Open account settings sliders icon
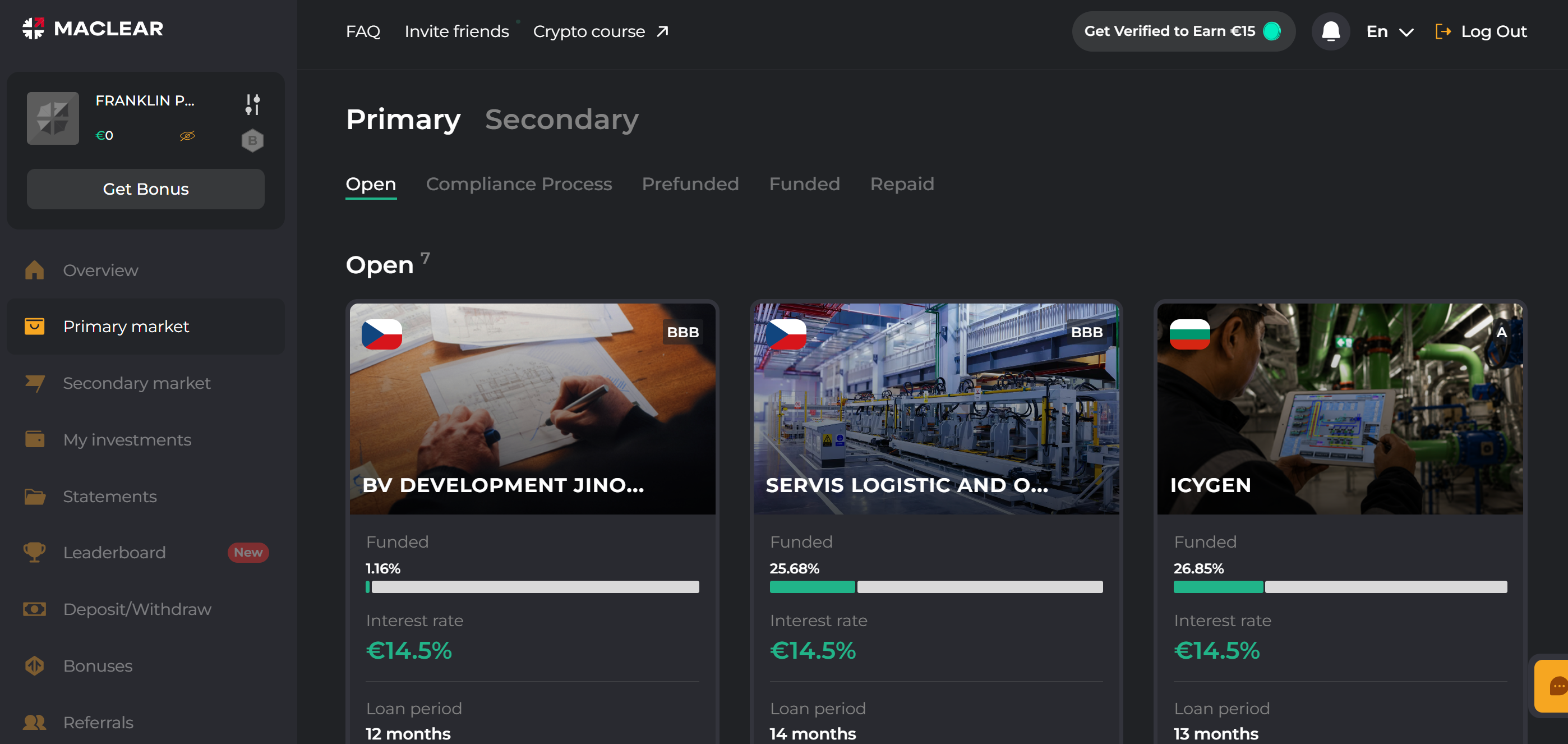The image size is (1568, 744). coord(252,104)
